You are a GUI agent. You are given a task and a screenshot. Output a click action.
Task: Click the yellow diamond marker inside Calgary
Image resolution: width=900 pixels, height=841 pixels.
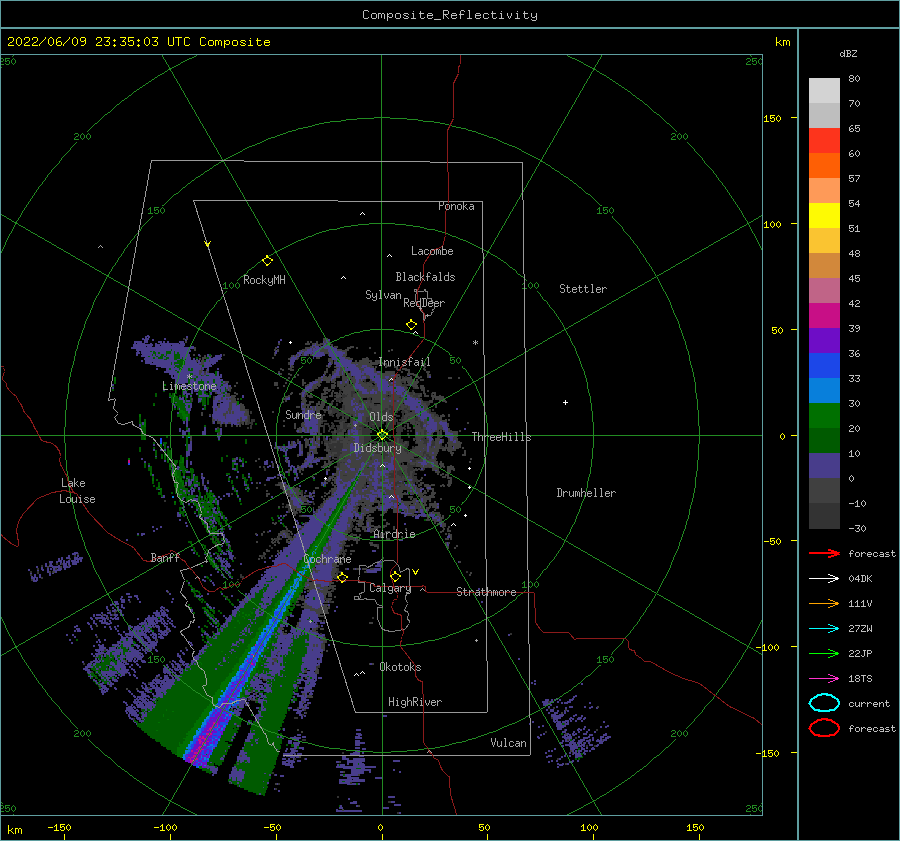pyautogui.click(x=395, y=576)
